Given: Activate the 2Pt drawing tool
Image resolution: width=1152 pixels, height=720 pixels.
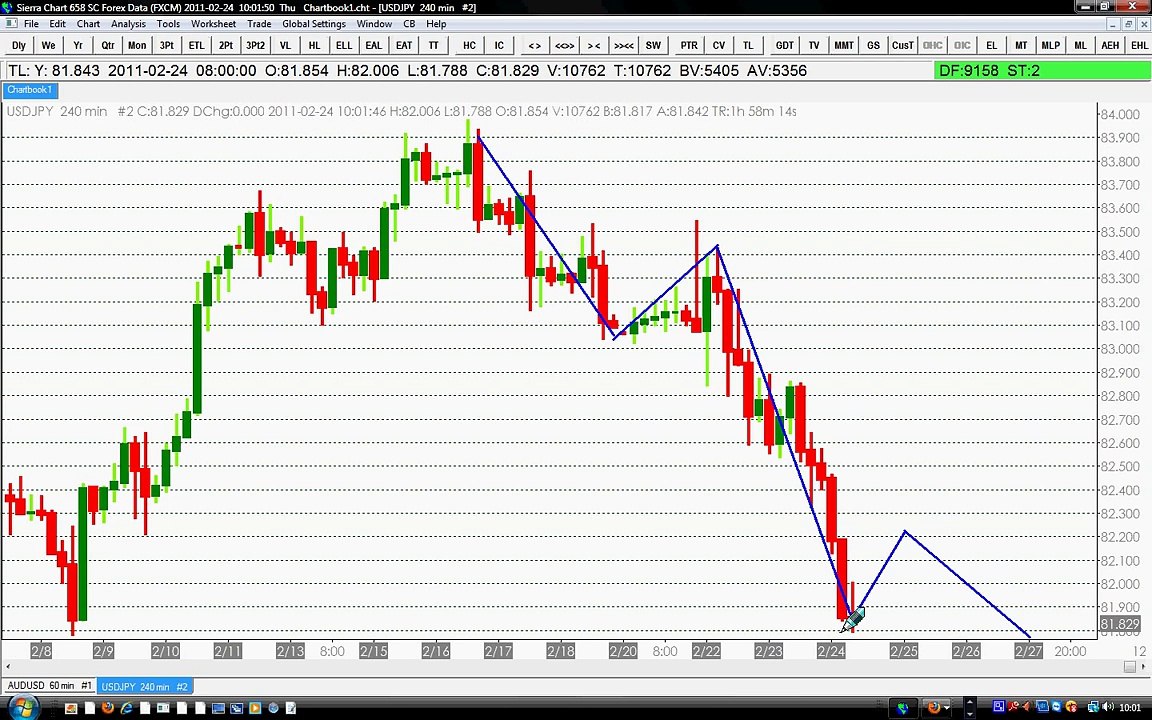Looking at the screenshot, I should tap(226, 46).
